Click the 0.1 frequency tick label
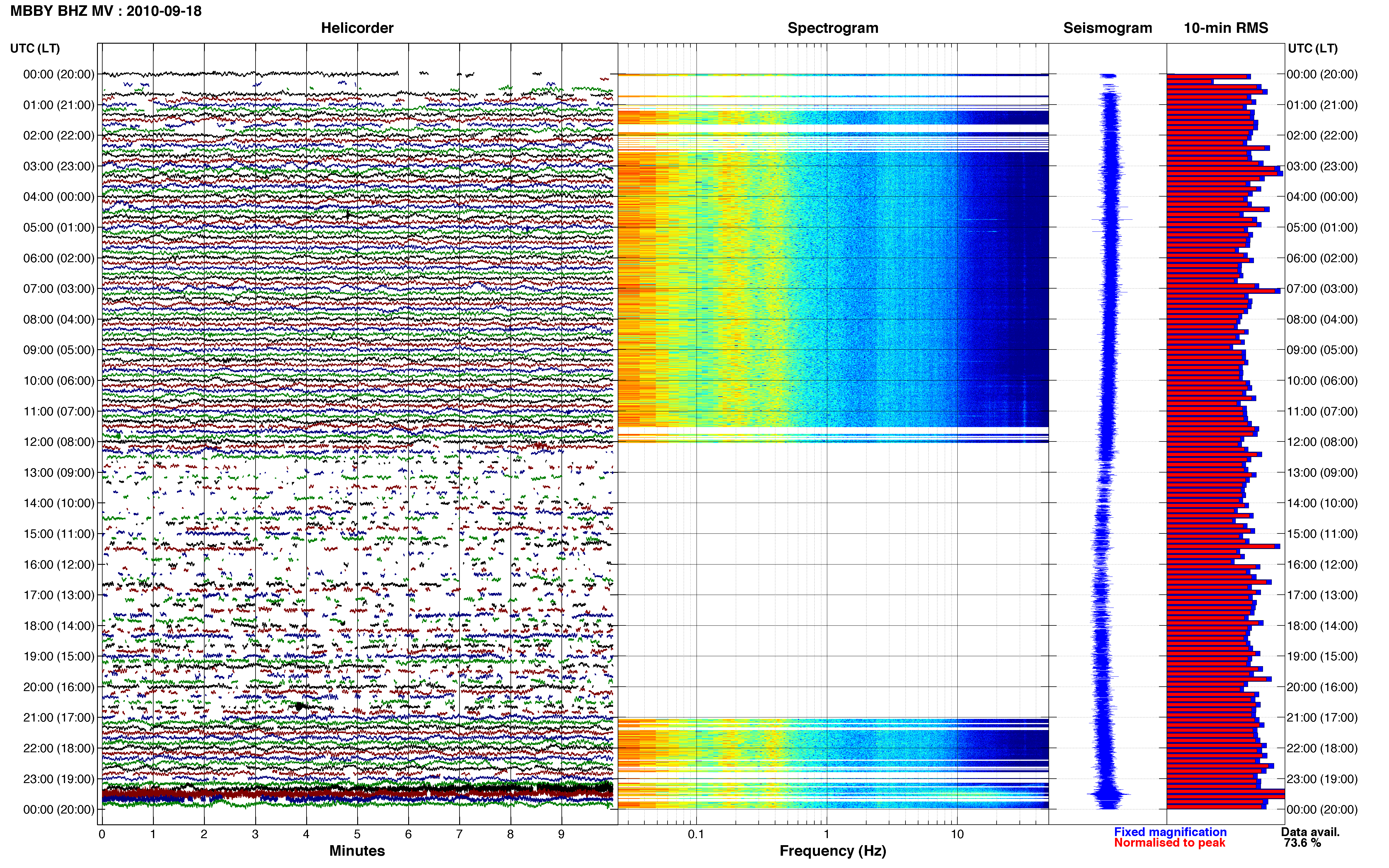Image resolution: width=1389 pixels, height=868 pixels. (696, 834)
